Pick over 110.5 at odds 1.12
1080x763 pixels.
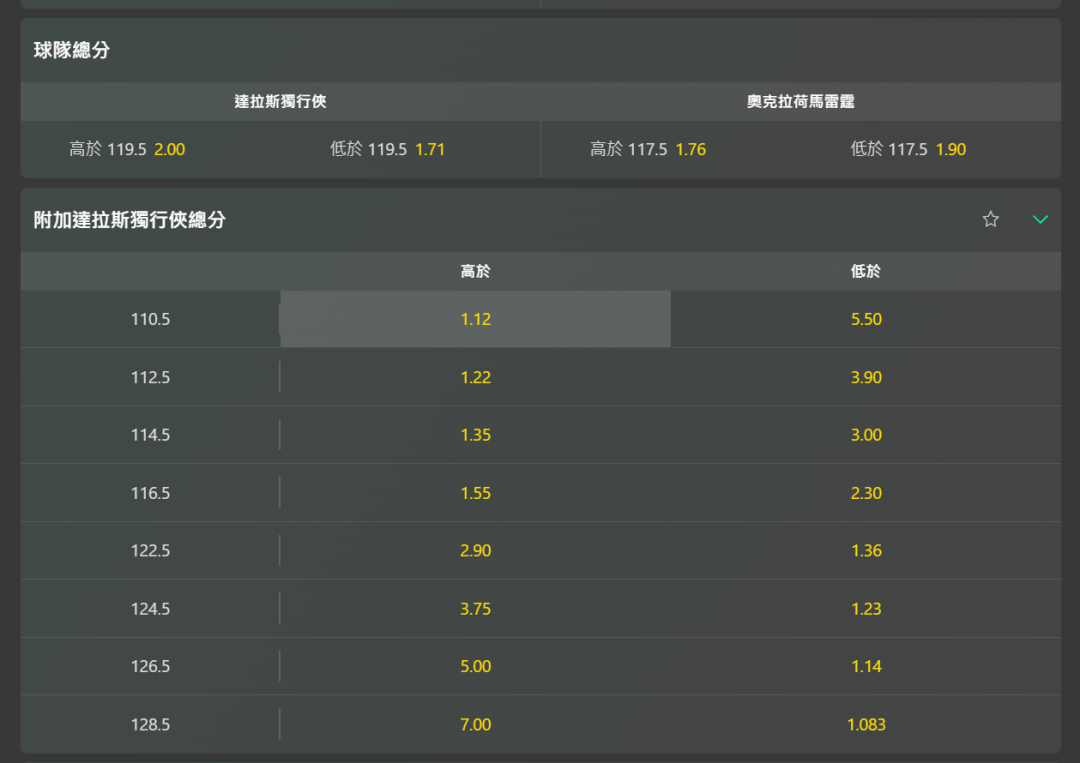[x=475, y=319]
